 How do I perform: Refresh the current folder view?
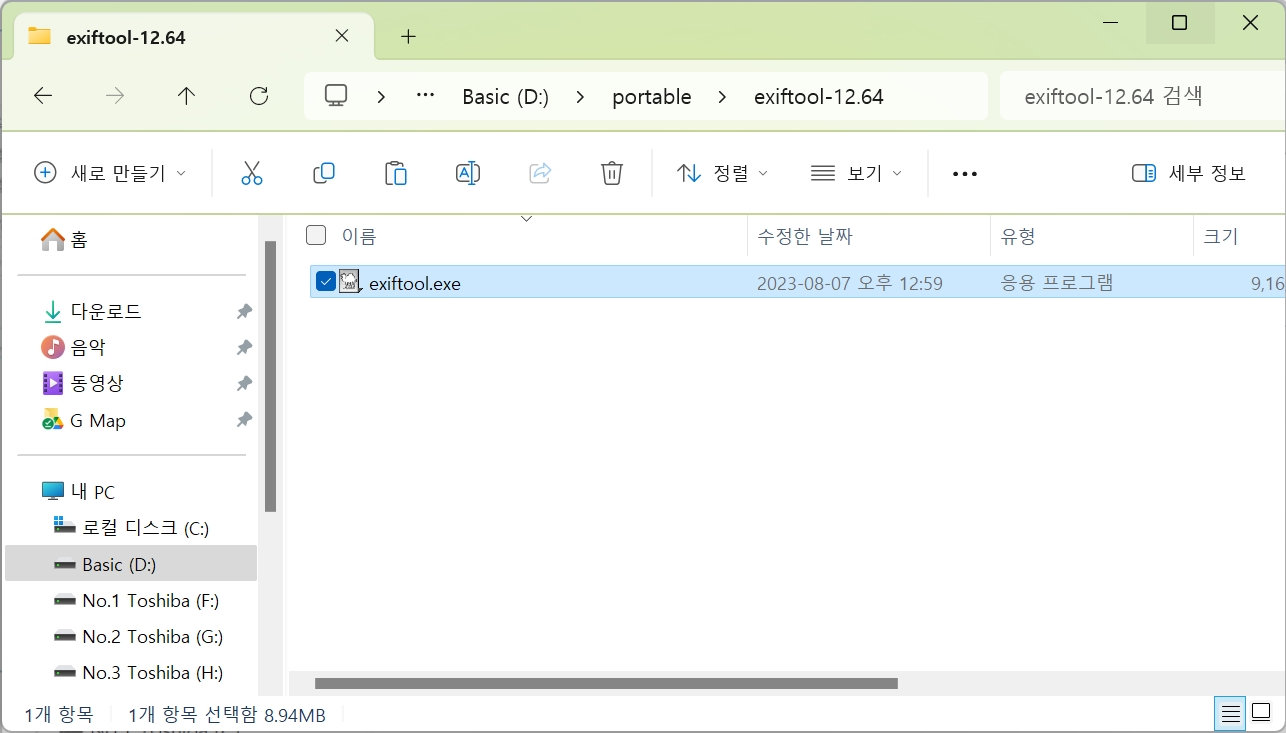tap(259, 96)
